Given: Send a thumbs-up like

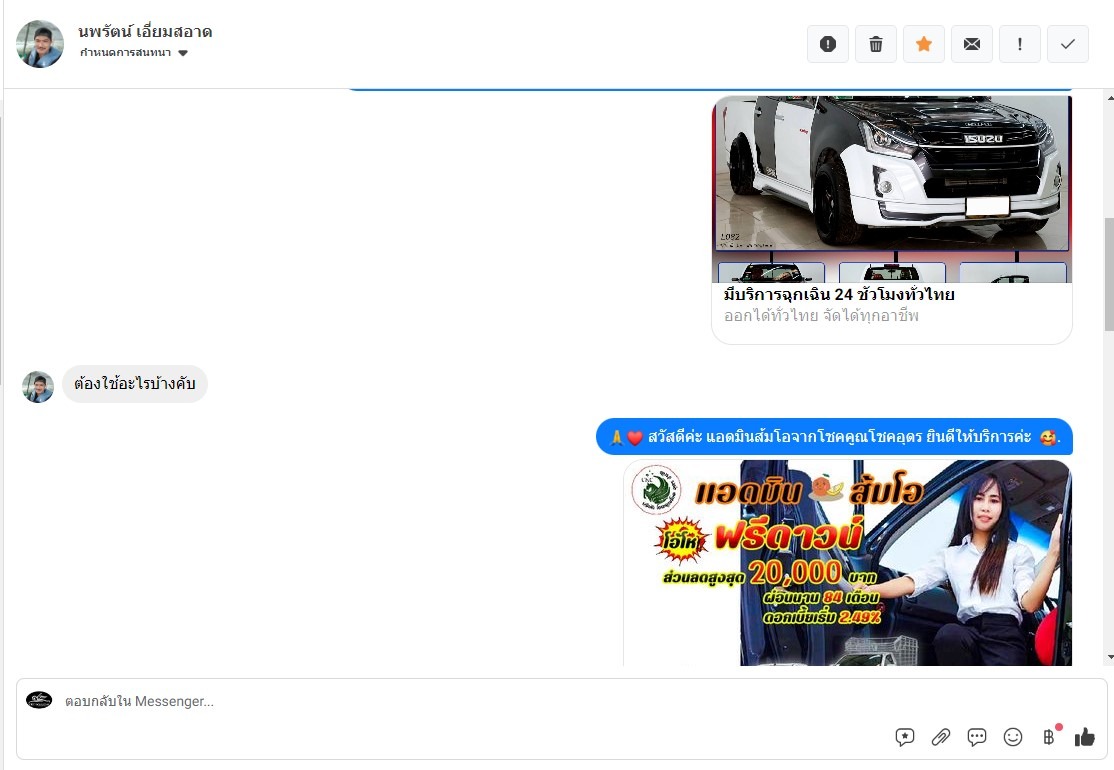Looking at the screenshot, I should point(1085,737).
